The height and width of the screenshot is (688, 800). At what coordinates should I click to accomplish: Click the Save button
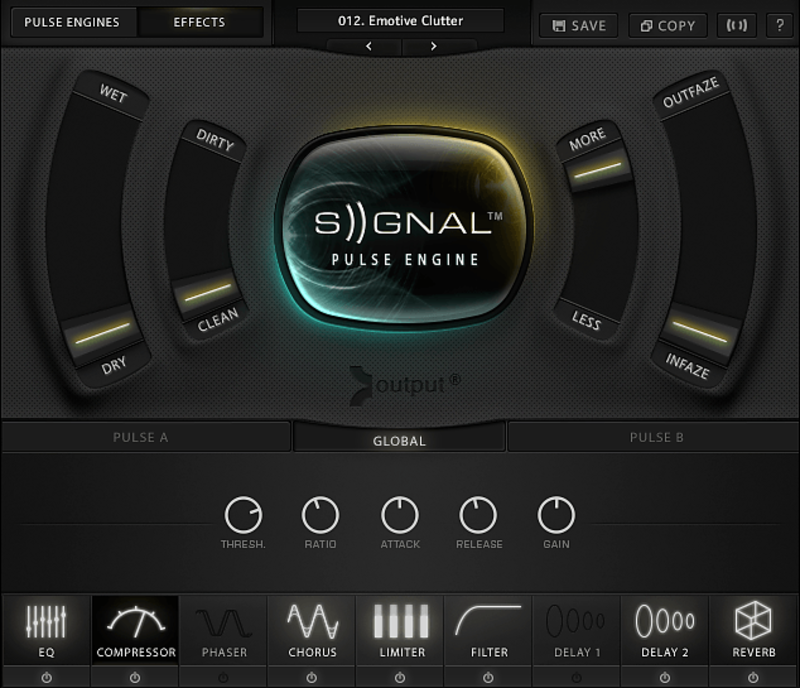coord(579,25)
